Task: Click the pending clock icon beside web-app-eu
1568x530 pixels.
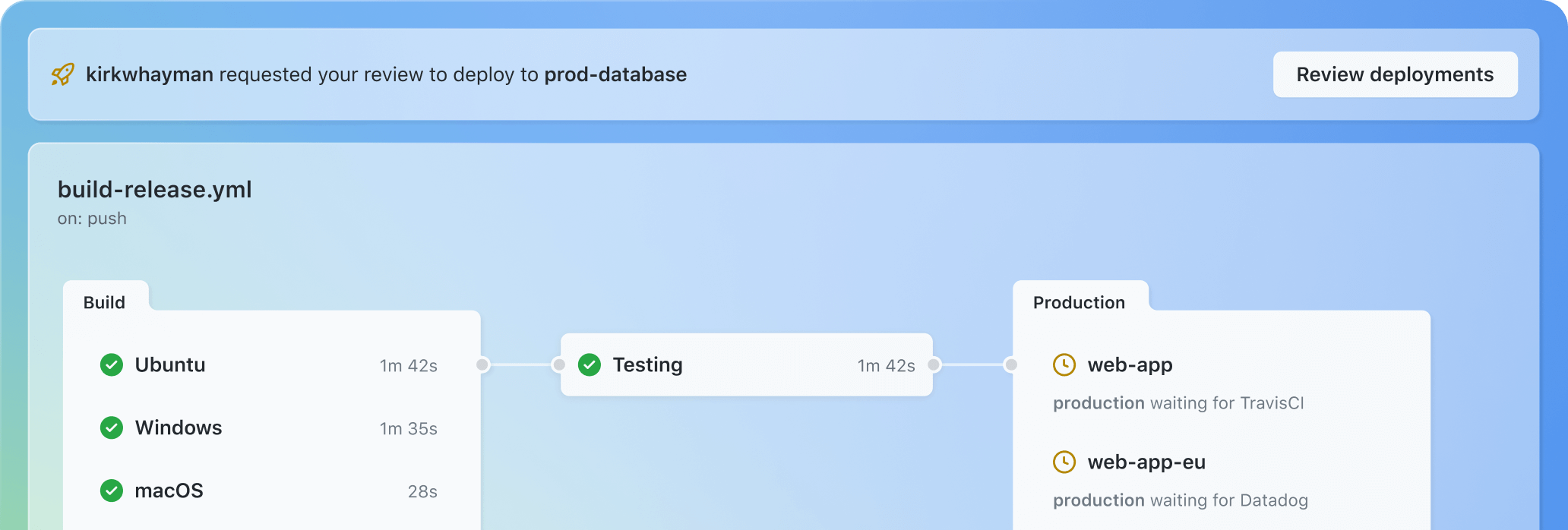Action: tap(1064, 462)
